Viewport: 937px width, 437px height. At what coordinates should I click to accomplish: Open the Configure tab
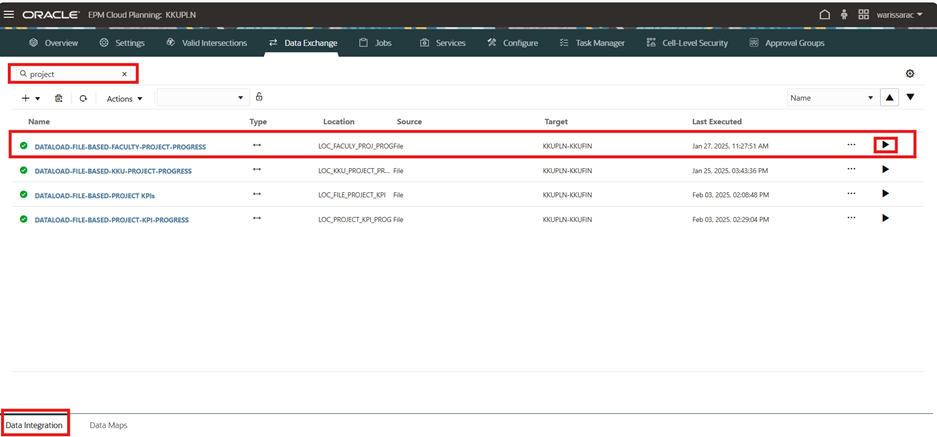[x=513, y=43]
